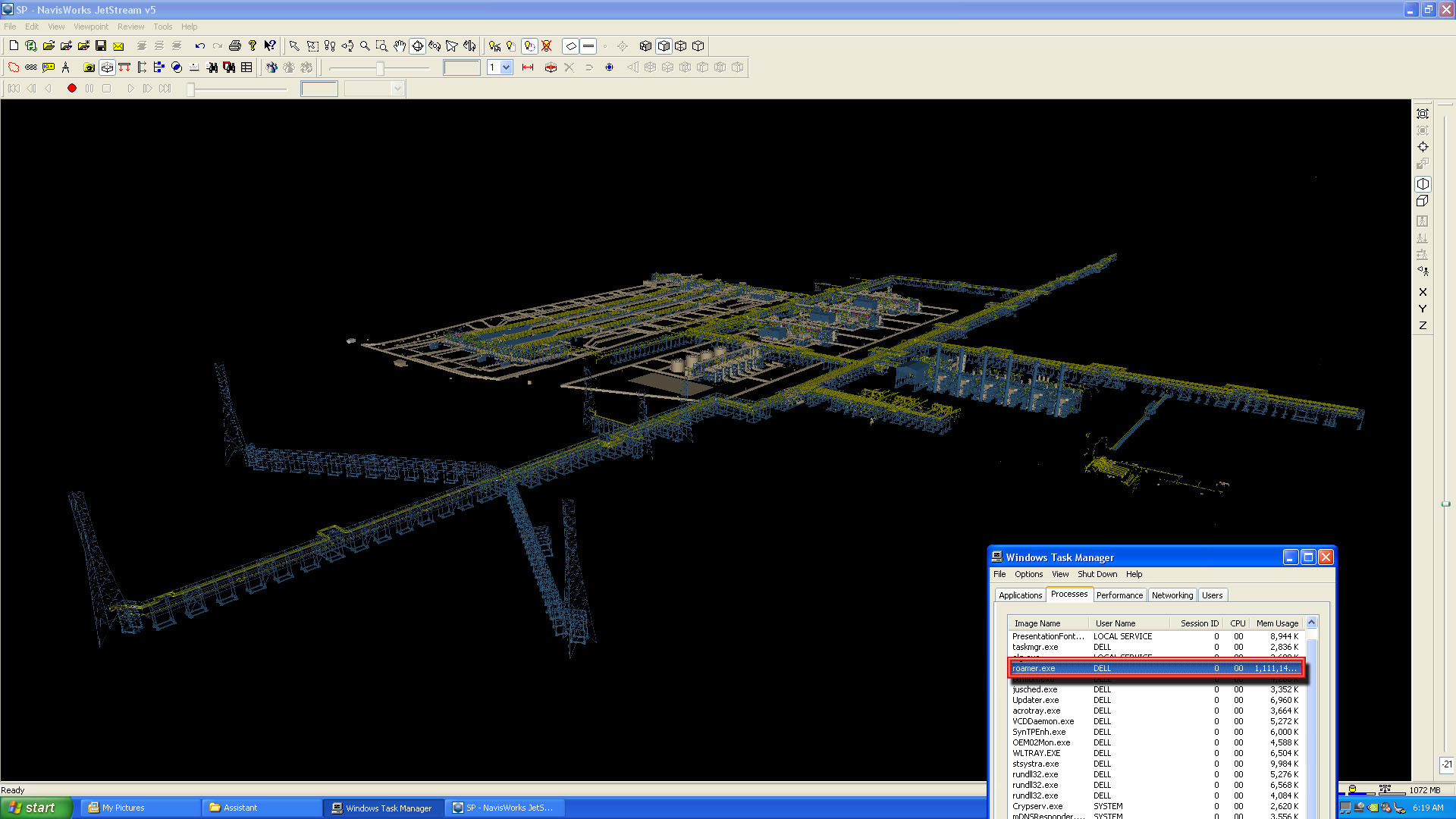The width and height of the screenshot is (1456, 819).
Task: Toggle surfaces rendering primitive
Action: (571, 46)
